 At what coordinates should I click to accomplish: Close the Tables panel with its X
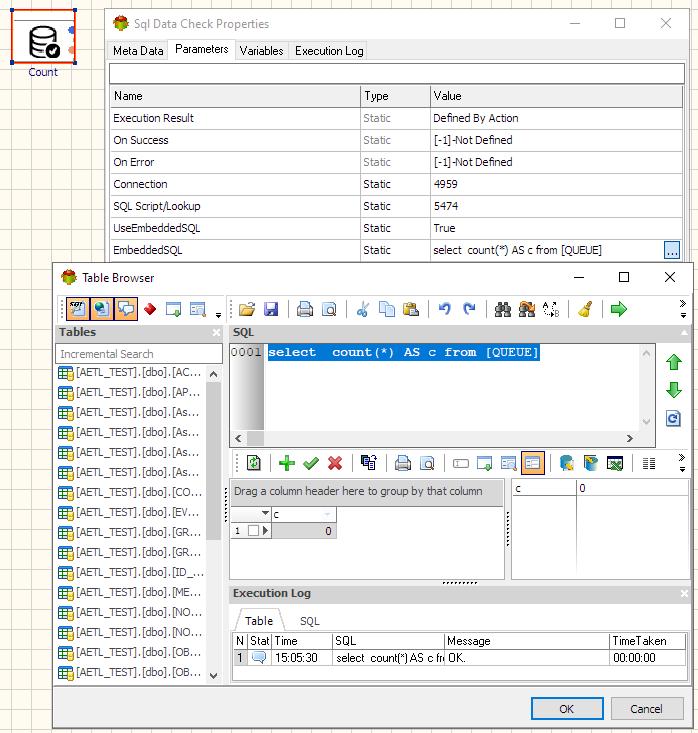click(x=216, y=332)
